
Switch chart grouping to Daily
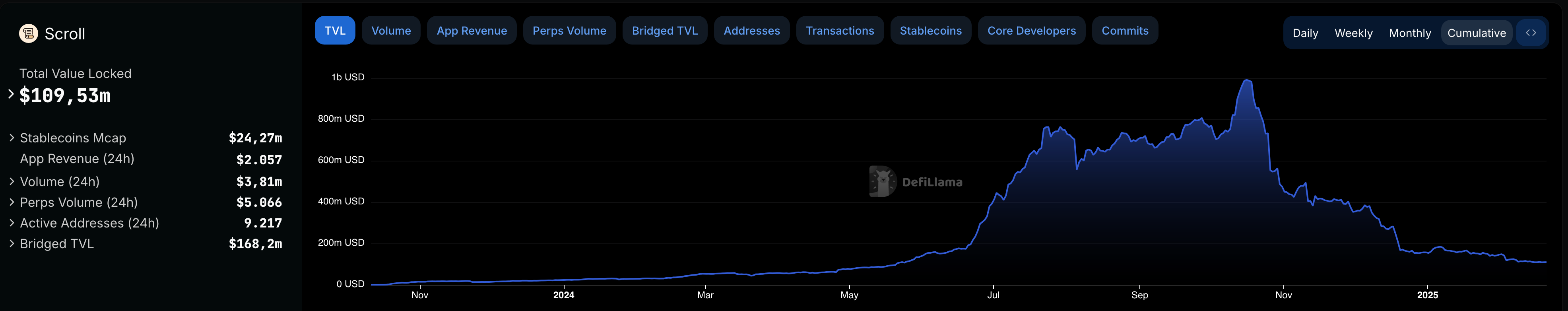pyautogui.click(x=1305, y=33)
